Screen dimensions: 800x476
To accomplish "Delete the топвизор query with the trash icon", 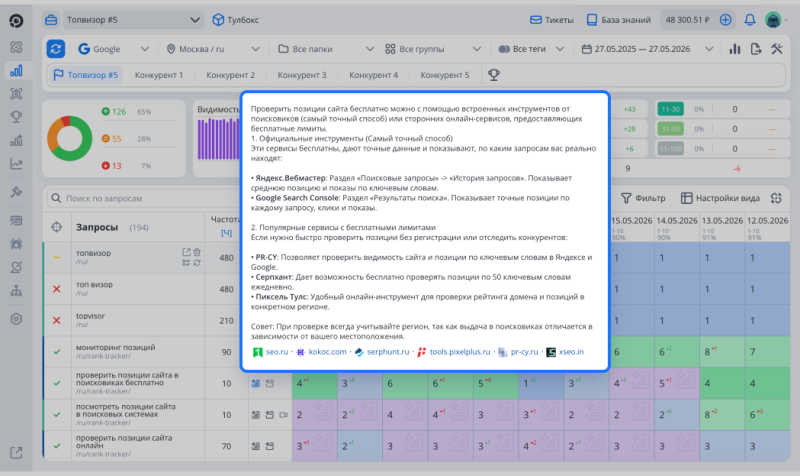I will [197, 252].
